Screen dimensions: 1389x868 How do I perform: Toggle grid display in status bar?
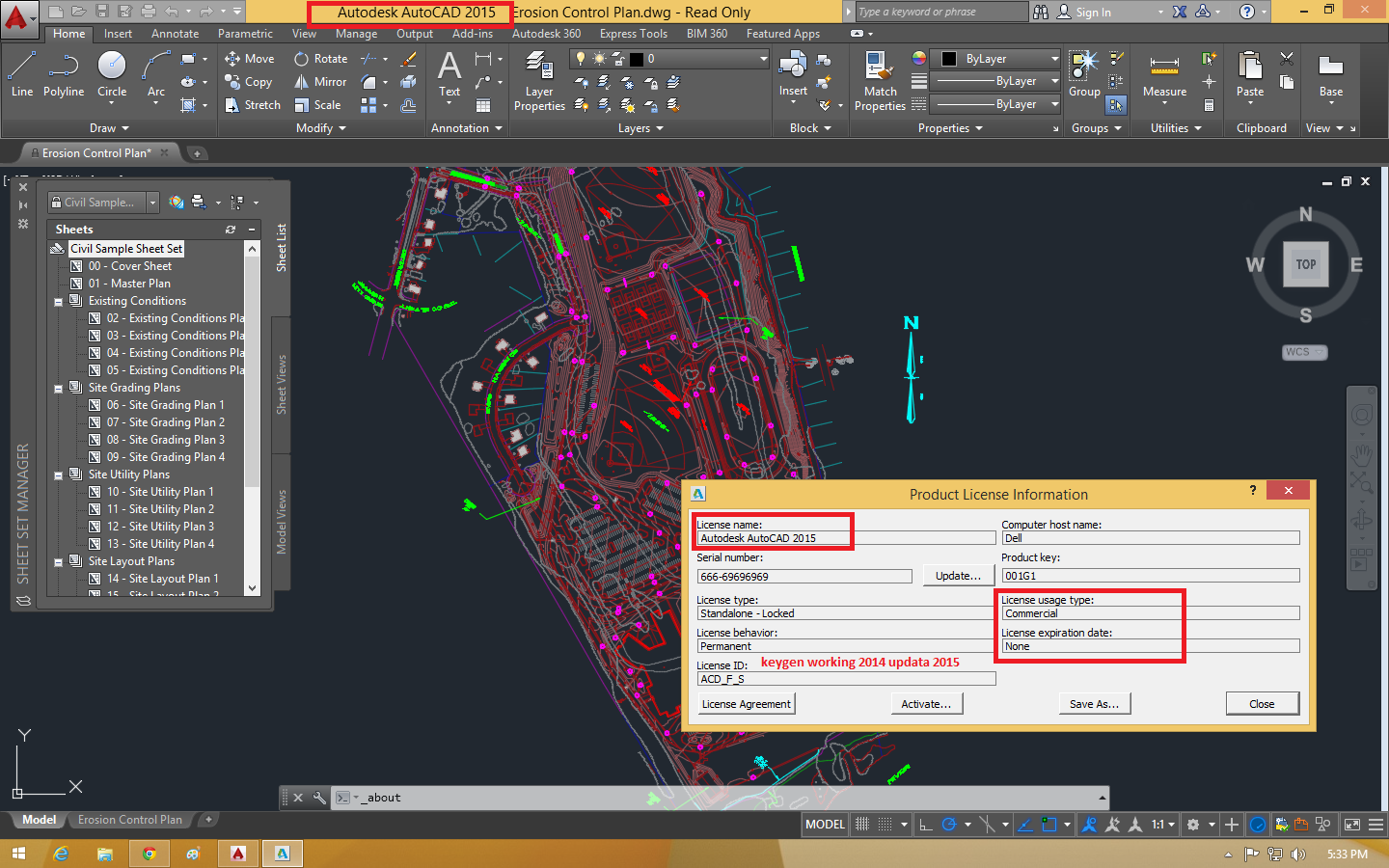pos(862,825)
